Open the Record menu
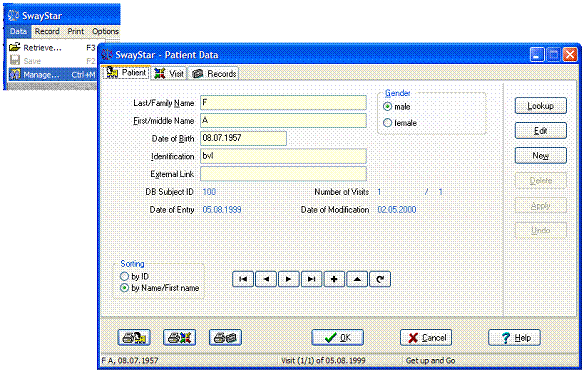The image size is (585, 375). (x=47, y=31)
